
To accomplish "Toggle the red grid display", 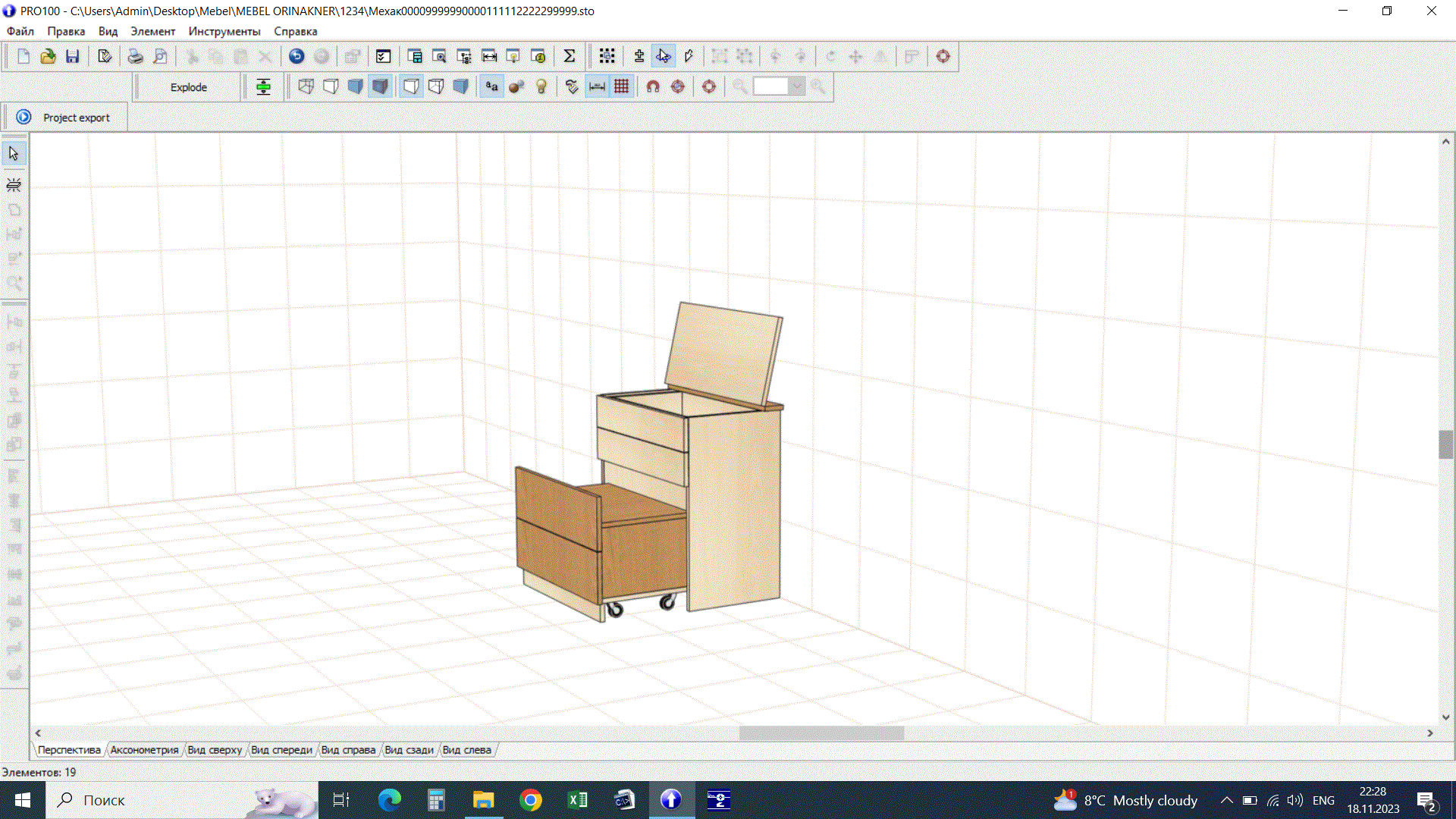I will (621, 86).
